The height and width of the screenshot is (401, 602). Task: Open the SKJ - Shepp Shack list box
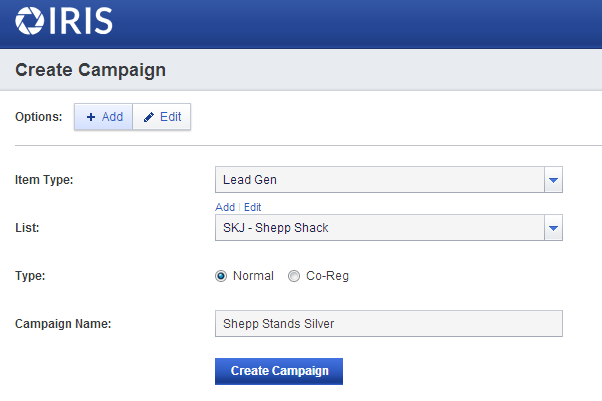coord(389,228)
